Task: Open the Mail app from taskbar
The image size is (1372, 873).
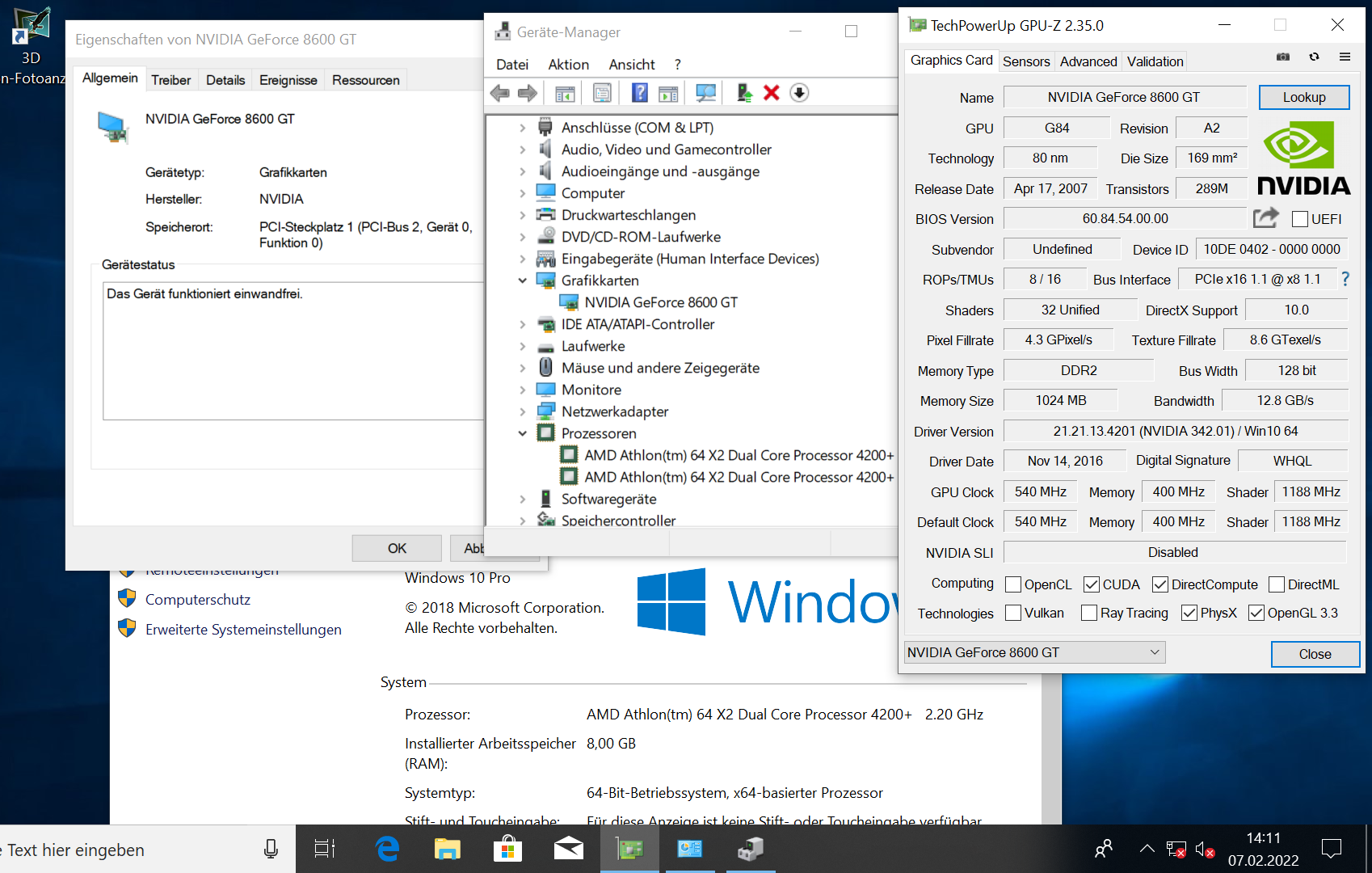Action: click(x=569, y=849)
